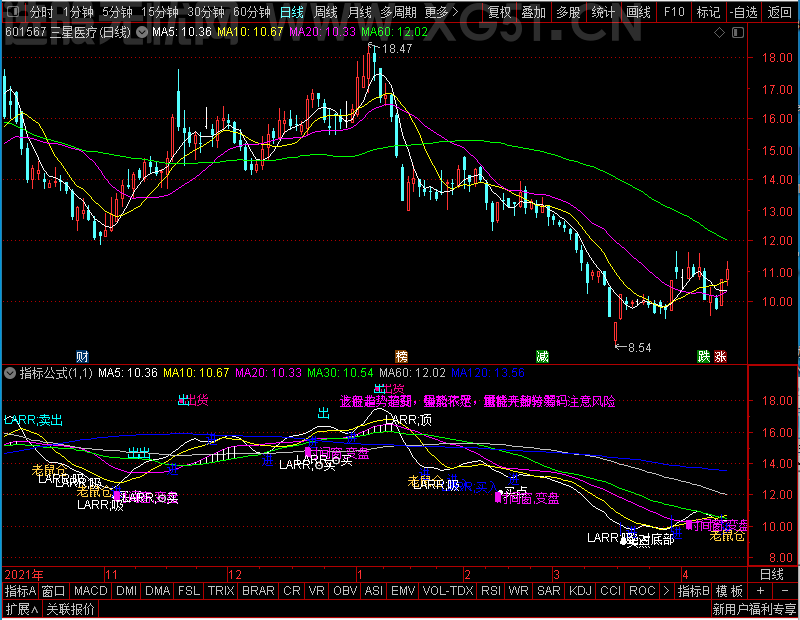This screenshot has width=800, height=620.
Task: Select the 5分钟 period tab
Action: click(117, 12)
